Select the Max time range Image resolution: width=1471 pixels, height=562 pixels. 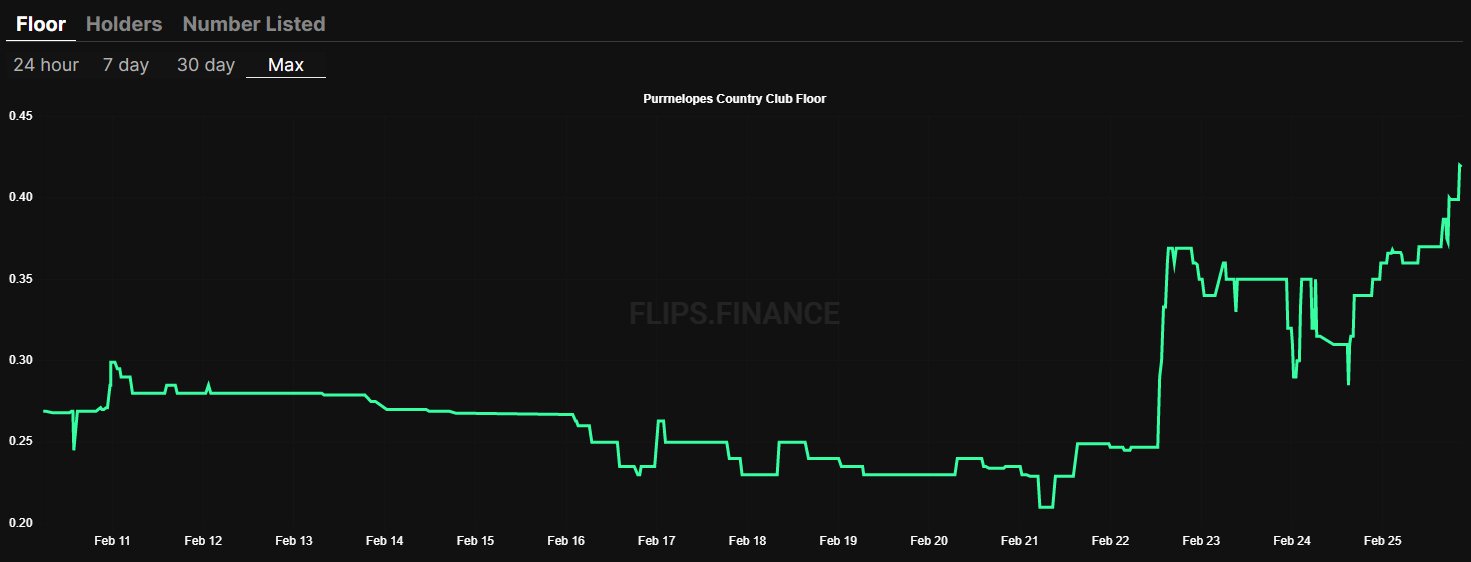pos(286,65)
